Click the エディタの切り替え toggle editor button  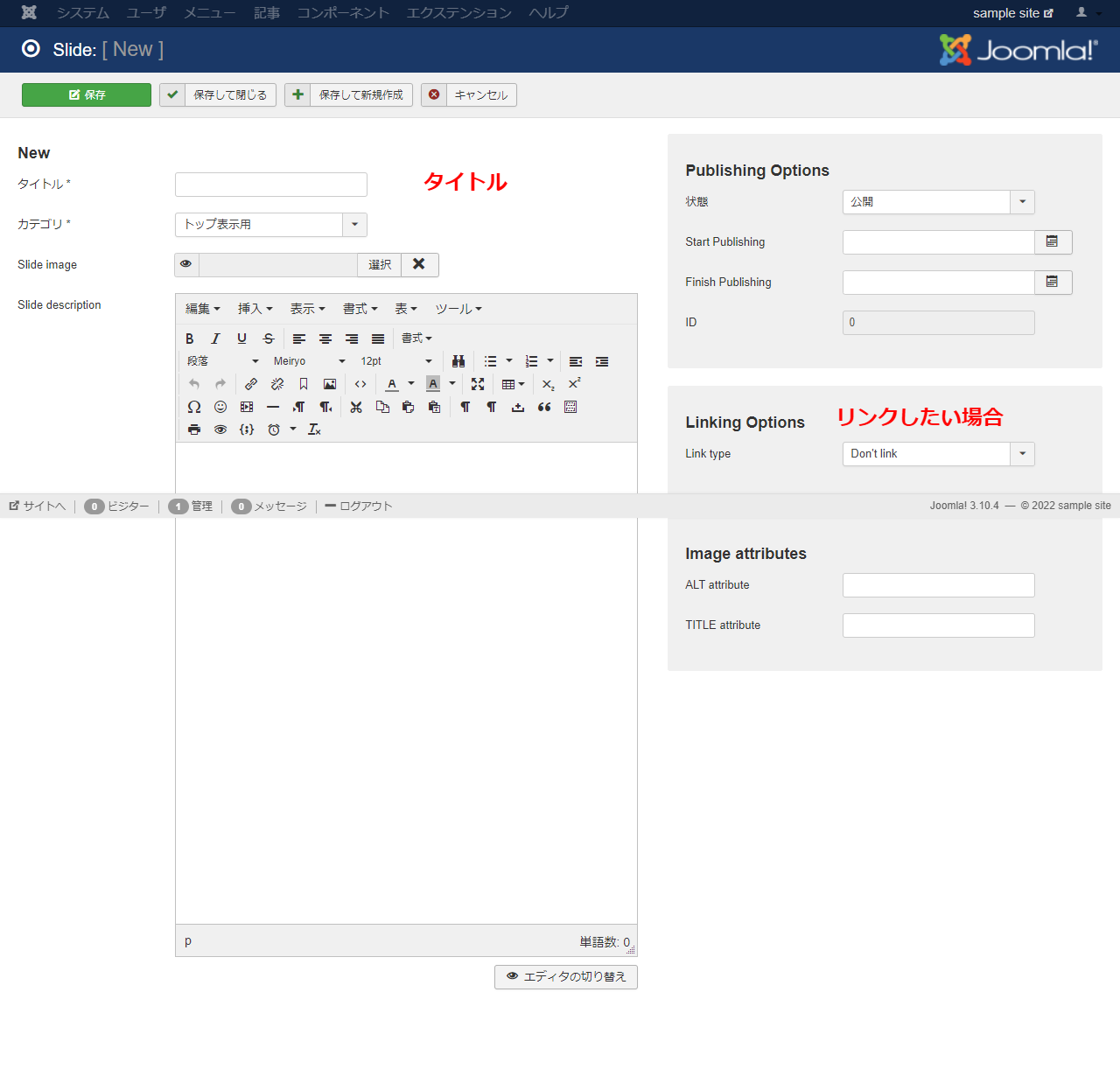coord(566,977)
